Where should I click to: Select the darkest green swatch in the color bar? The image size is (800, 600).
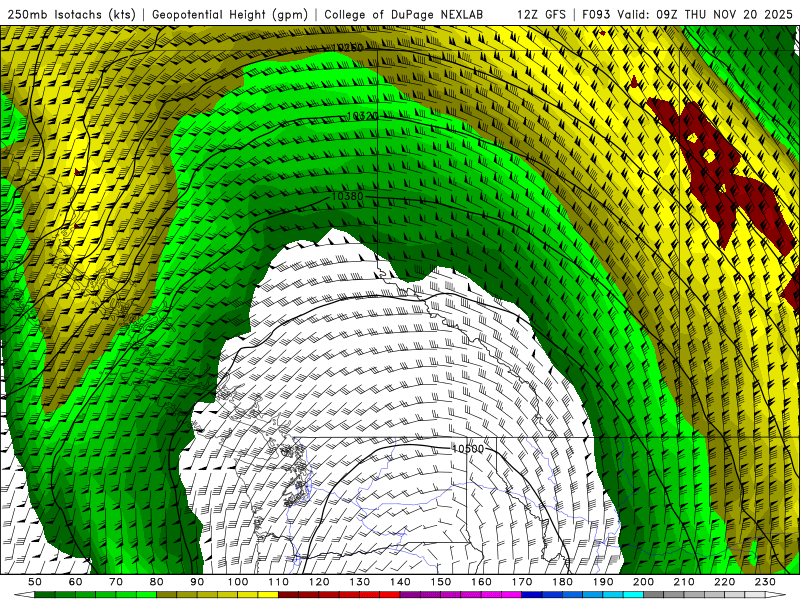tap(45, 595)
